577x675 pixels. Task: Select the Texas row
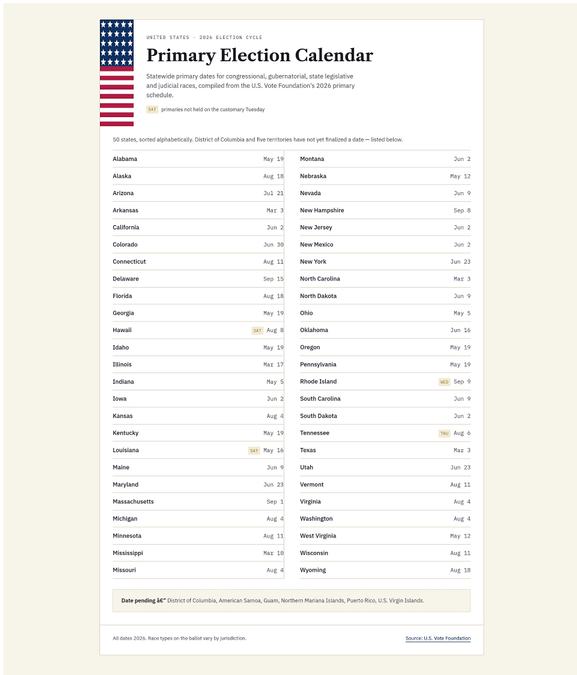click(385, 450)
